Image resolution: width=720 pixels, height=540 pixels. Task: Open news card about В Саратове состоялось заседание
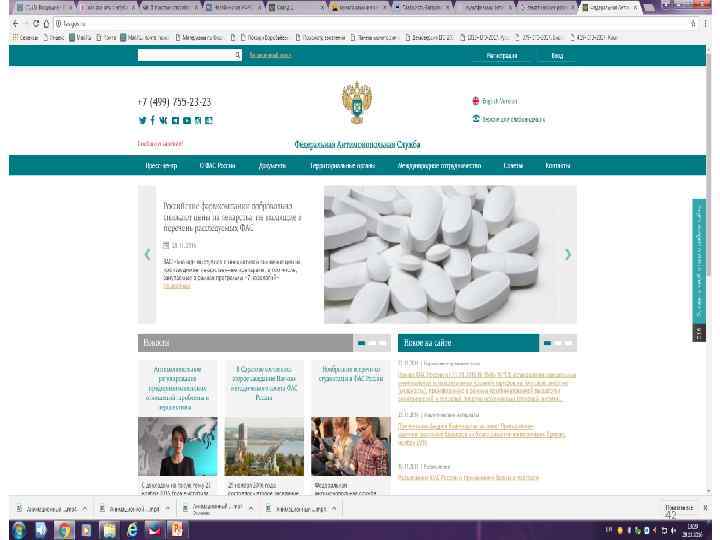(264, 383)
